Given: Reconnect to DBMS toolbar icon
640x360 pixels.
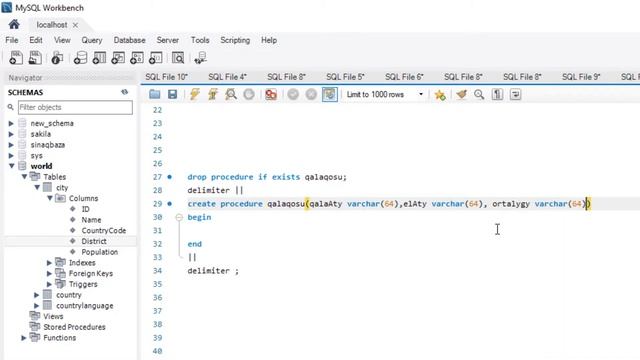Looking at the screenshot, I should [200, 58].
